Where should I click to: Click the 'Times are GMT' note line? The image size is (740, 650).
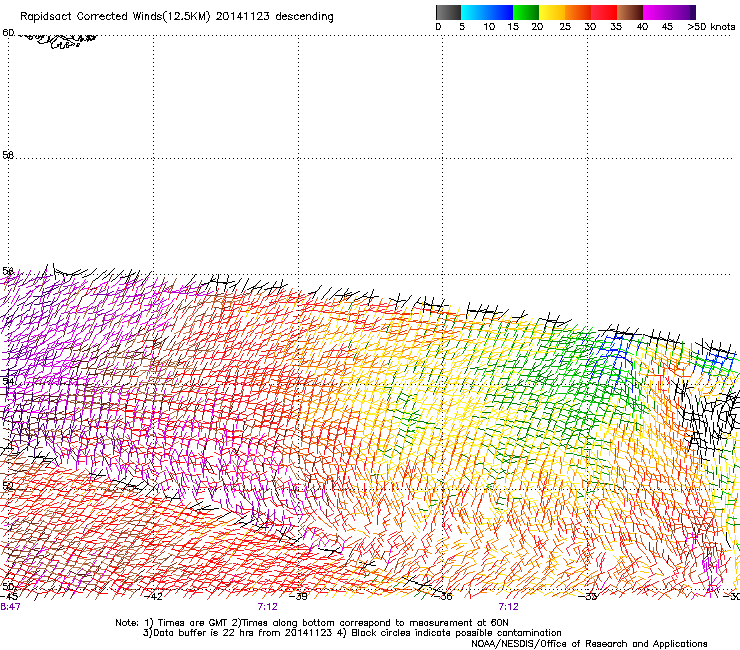coord(312,623)
